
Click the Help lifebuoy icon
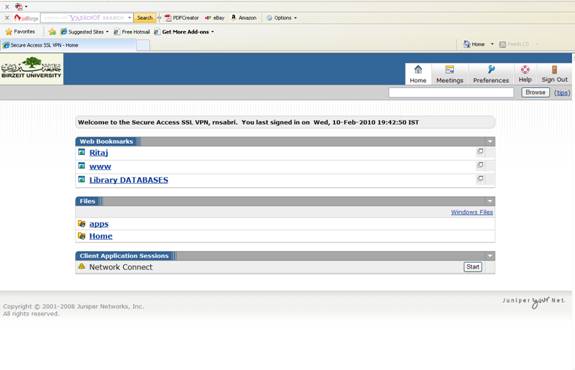coord(525,69)
